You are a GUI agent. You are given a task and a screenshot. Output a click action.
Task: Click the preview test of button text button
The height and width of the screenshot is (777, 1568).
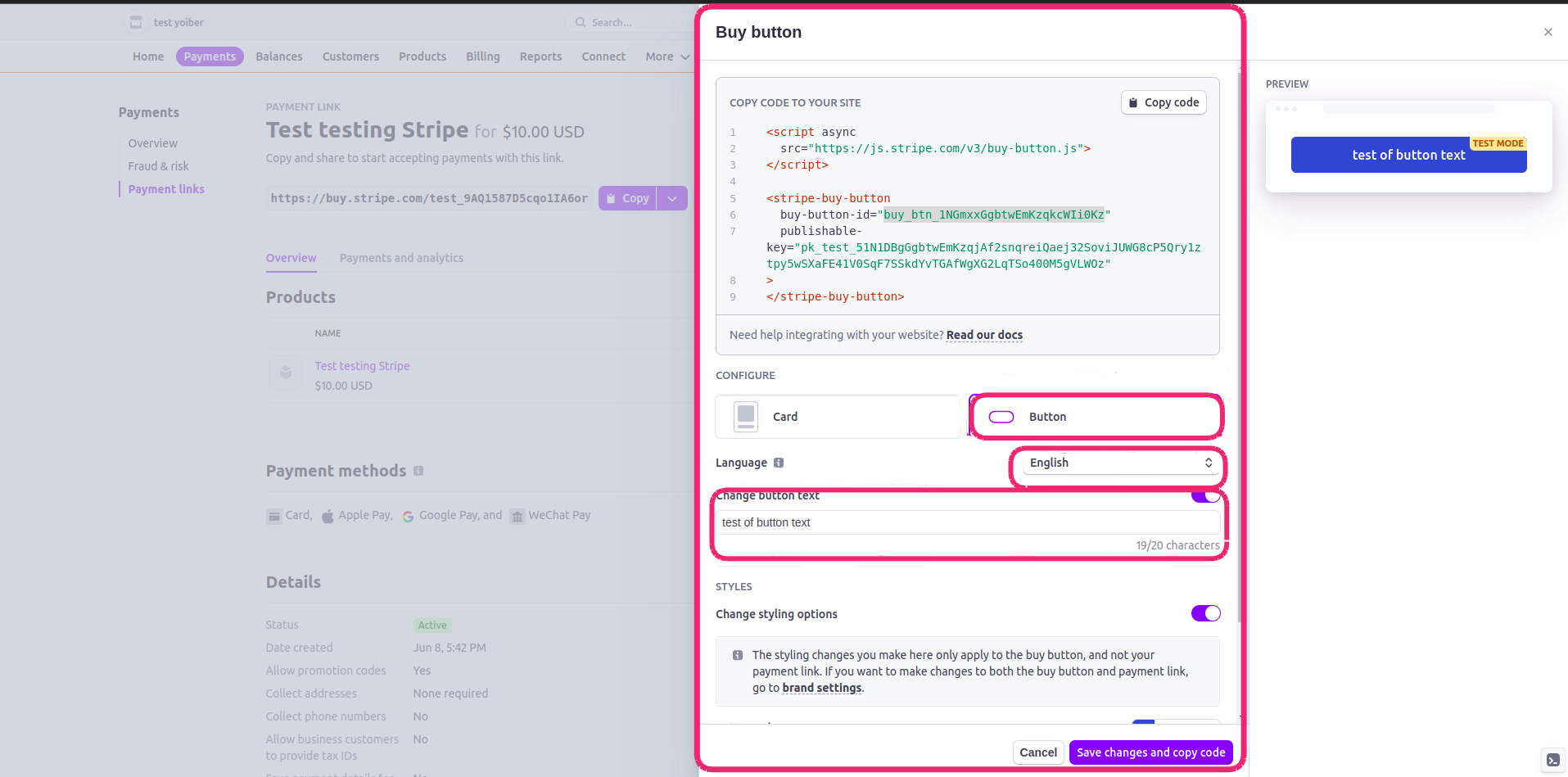point(1408,155)
